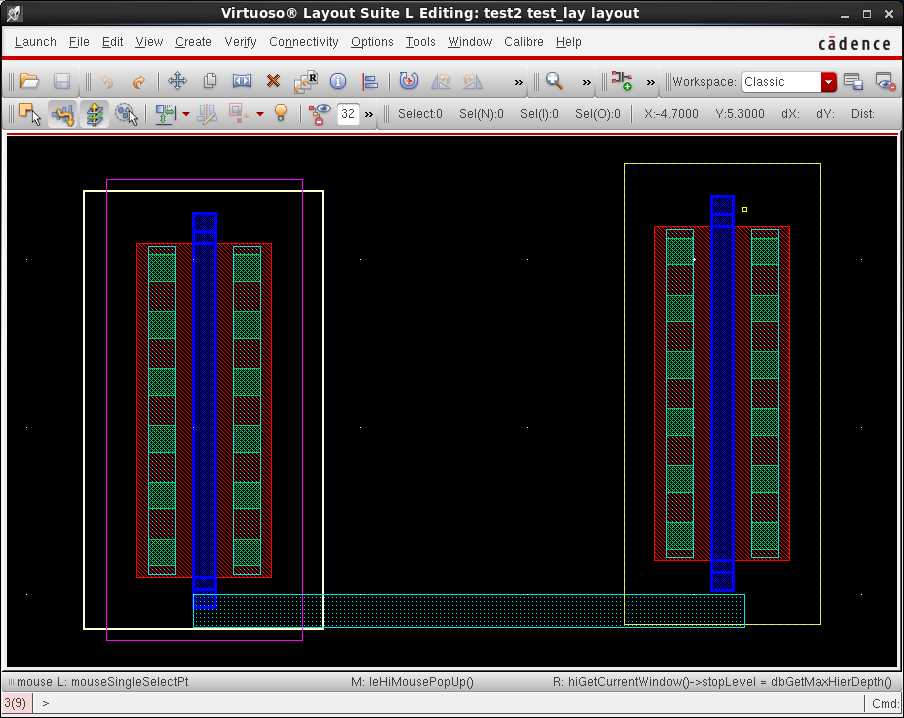Open the Calibre menu
904x718 pixels.
(523, 42)
